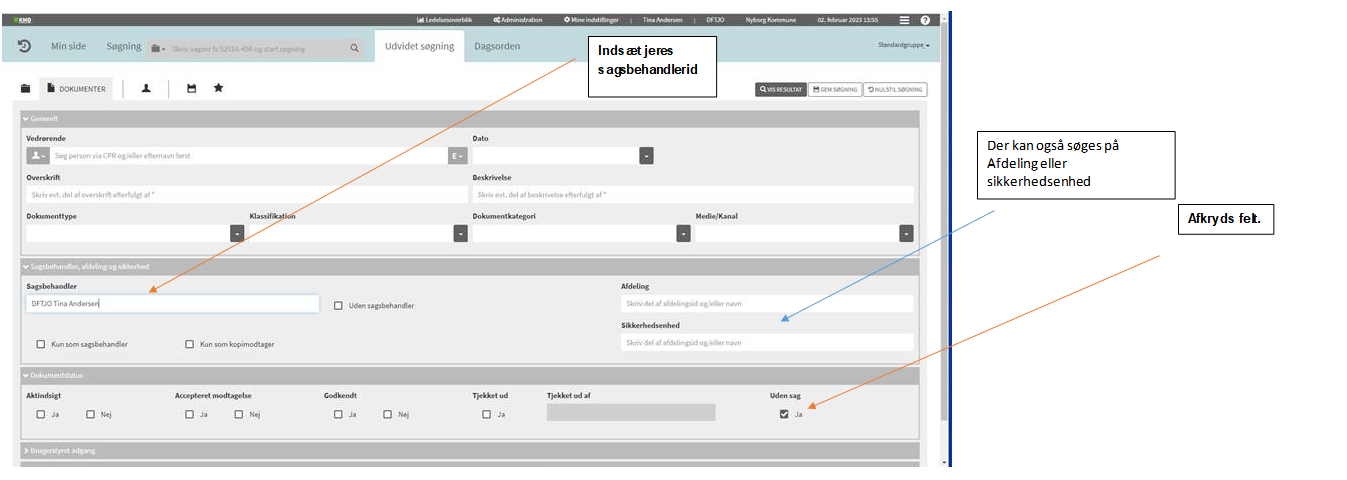Select the person search icon
Image resolution: width=1347 pixels, height=480 pixels.
146,89
